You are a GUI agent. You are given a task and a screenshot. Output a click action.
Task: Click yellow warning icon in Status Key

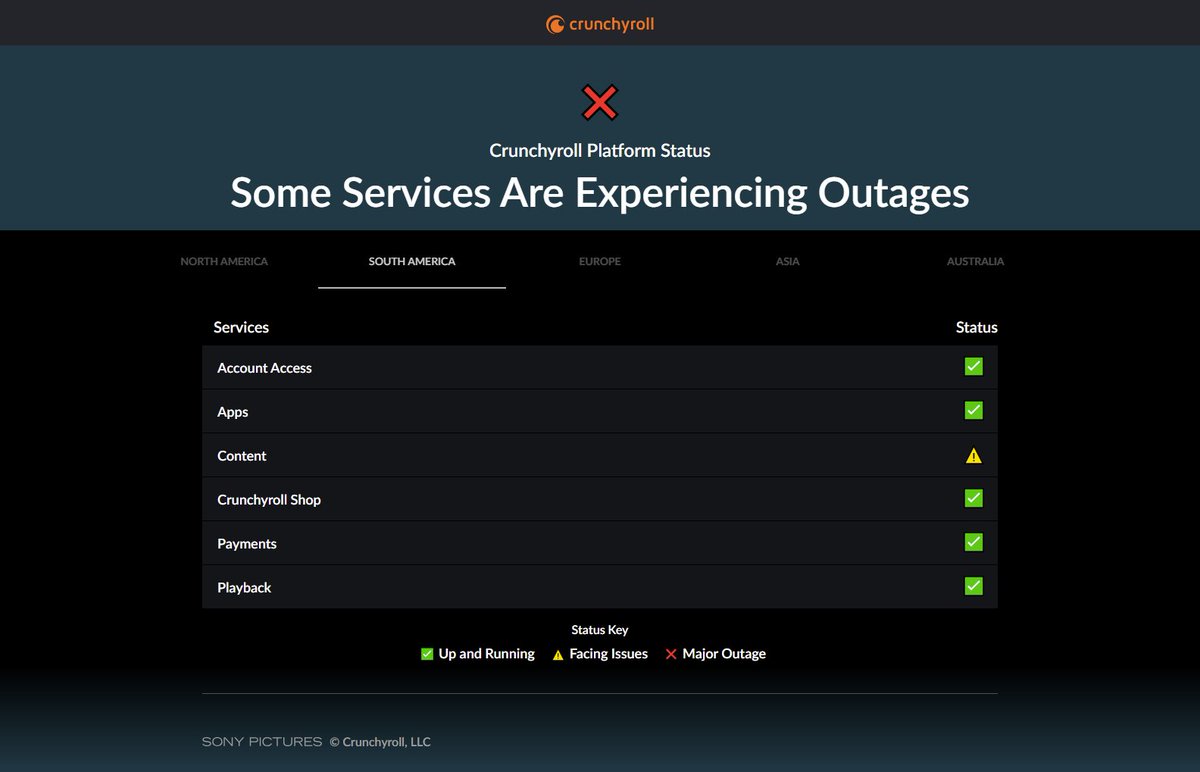click(x=558, y=654)
